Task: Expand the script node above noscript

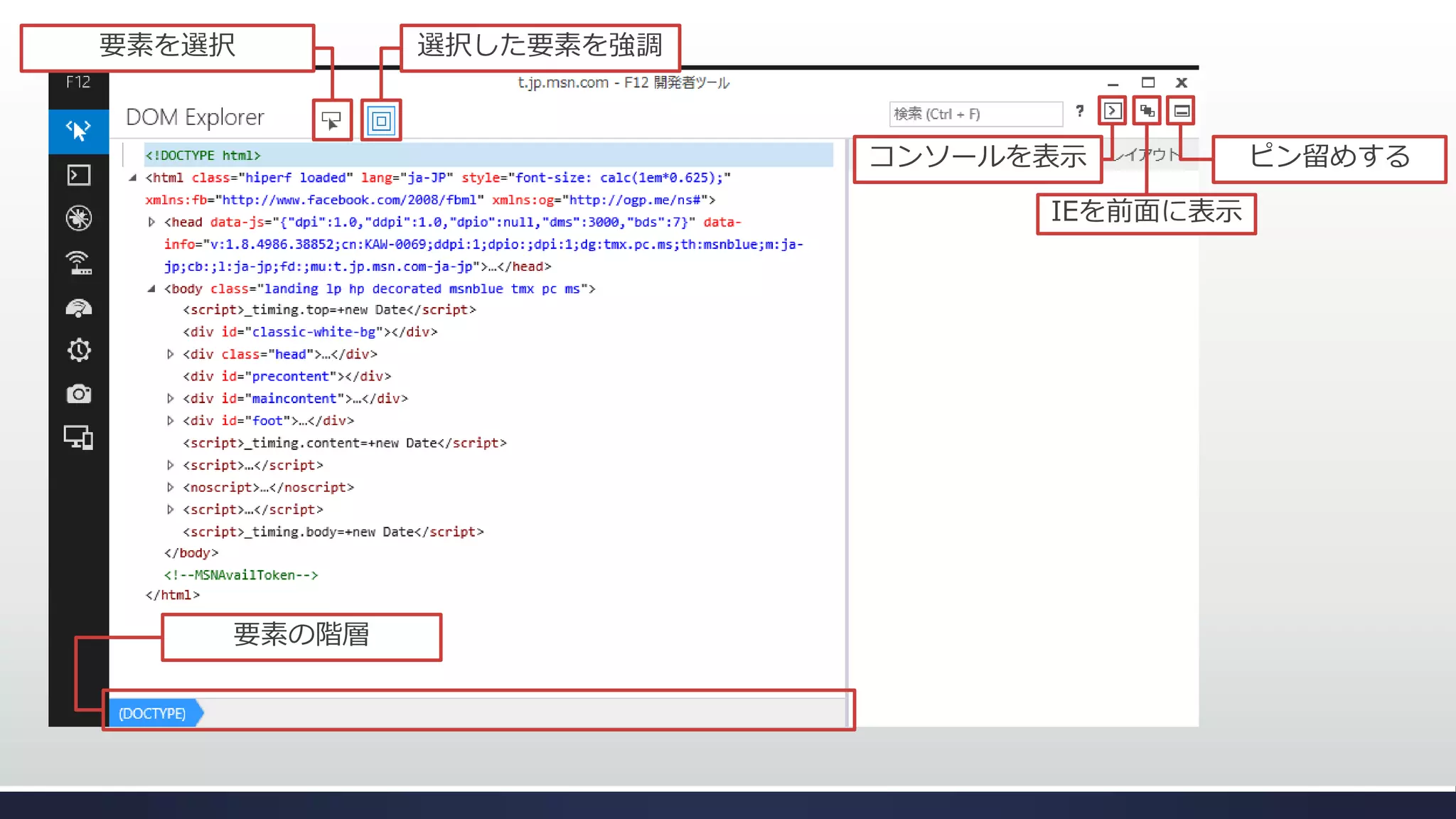Action: click(170, 465)
